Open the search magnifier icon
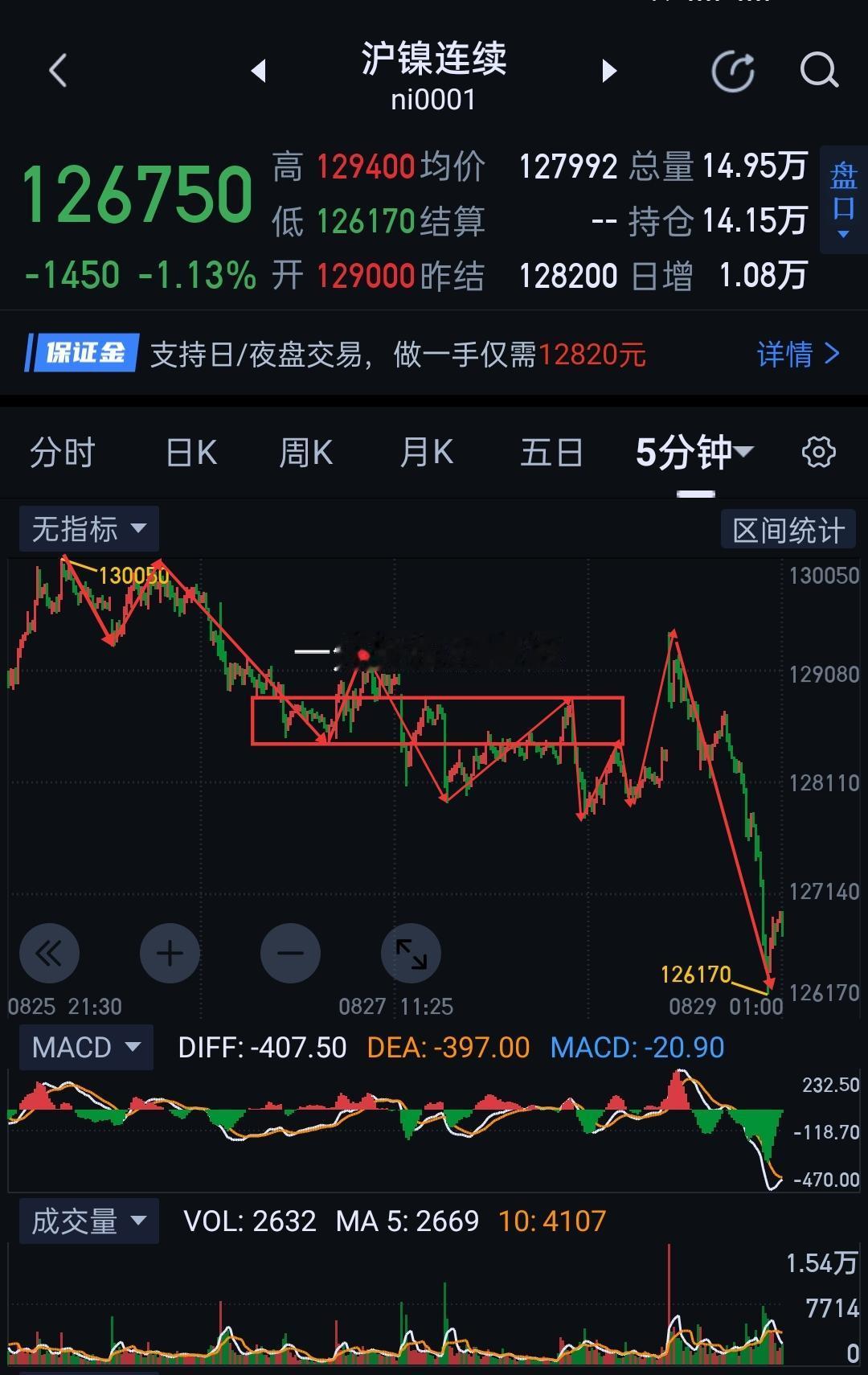 click(819, 71)
